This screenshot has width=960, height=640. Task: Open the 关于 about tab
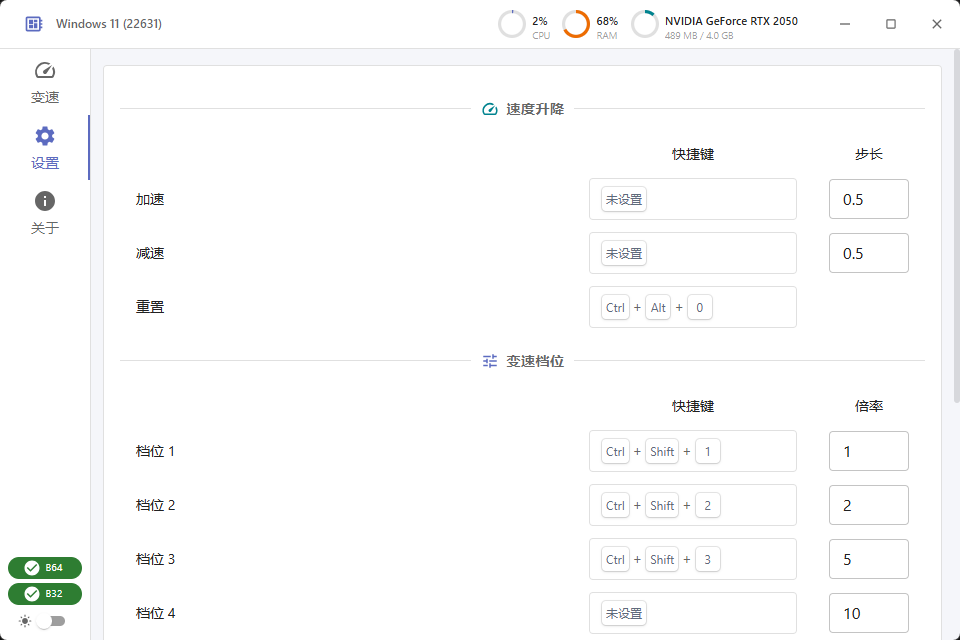tap(45, 213)
